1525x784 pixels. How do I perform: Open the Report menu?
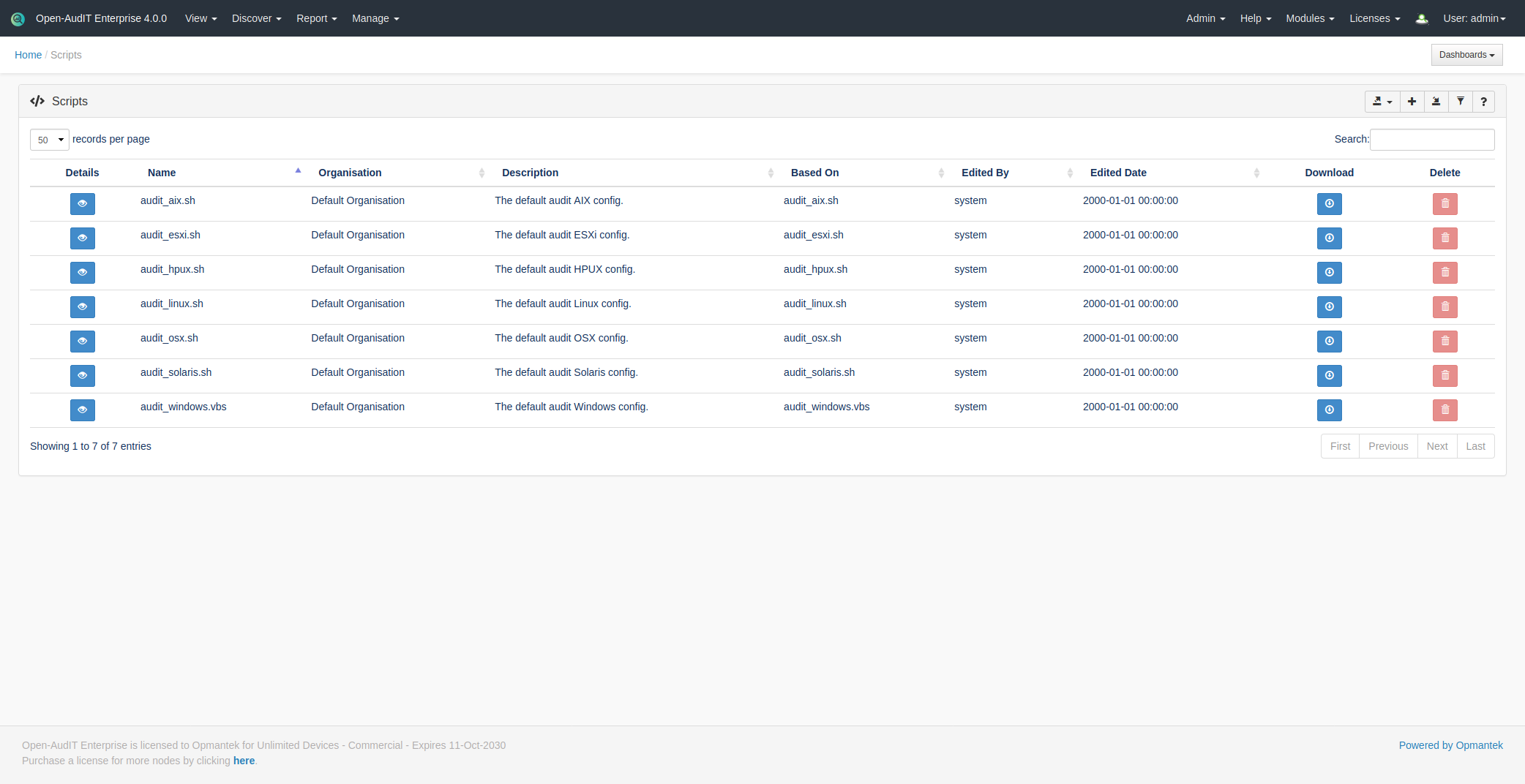coord(316,18)
